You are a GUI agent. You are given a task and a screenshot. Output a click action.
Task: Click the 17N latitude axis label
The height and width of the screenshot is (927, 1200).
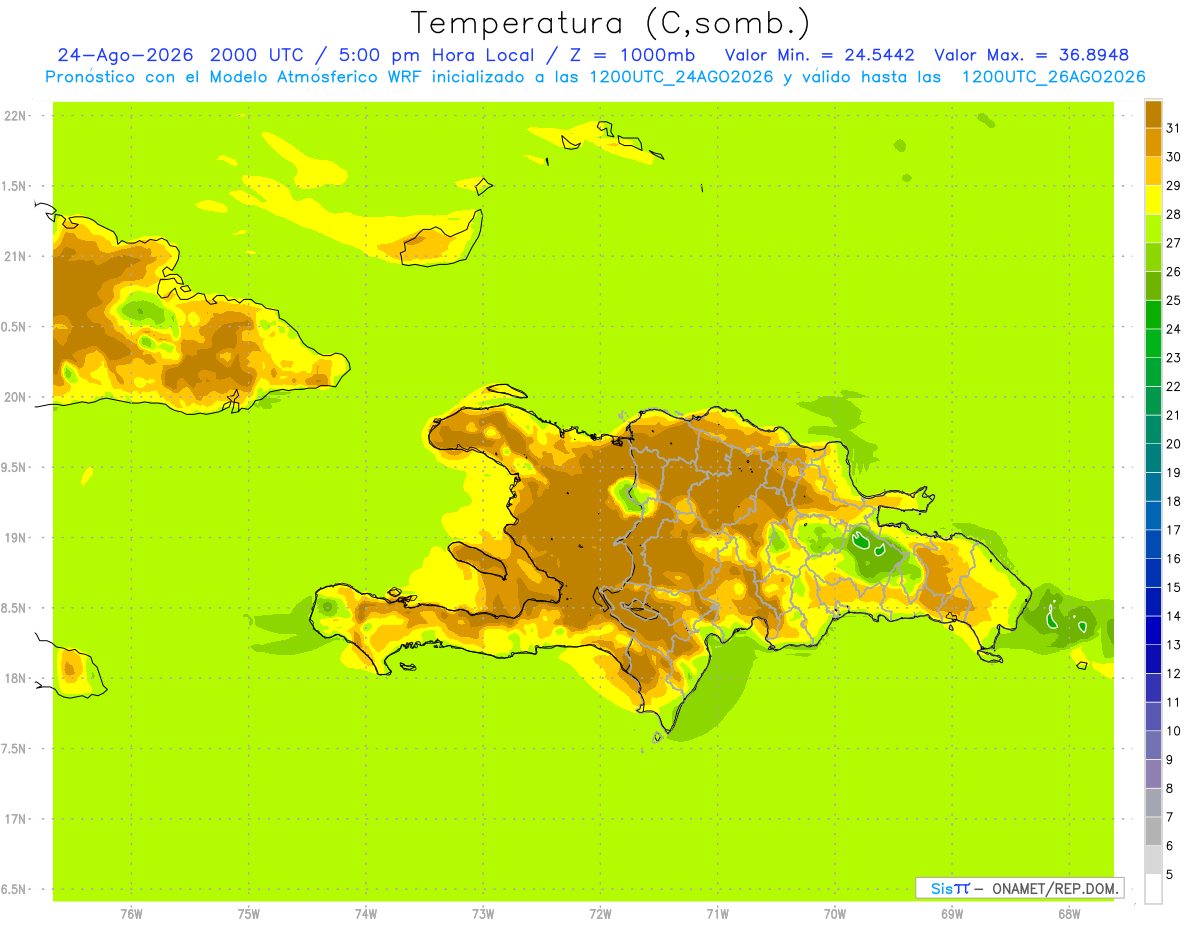point(16,820)
